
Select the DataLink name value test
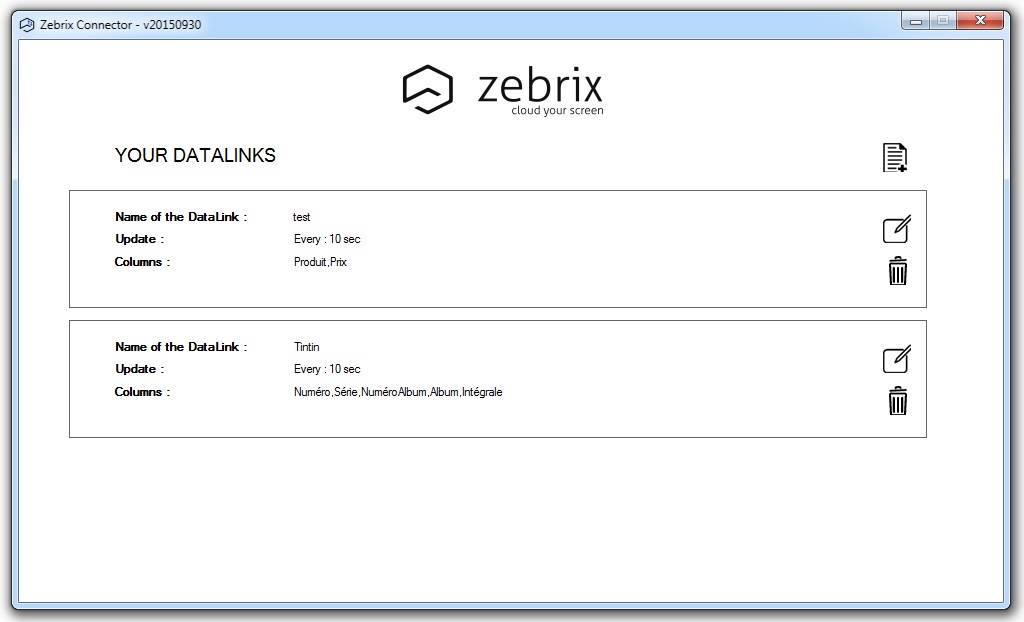click(302, 217)
